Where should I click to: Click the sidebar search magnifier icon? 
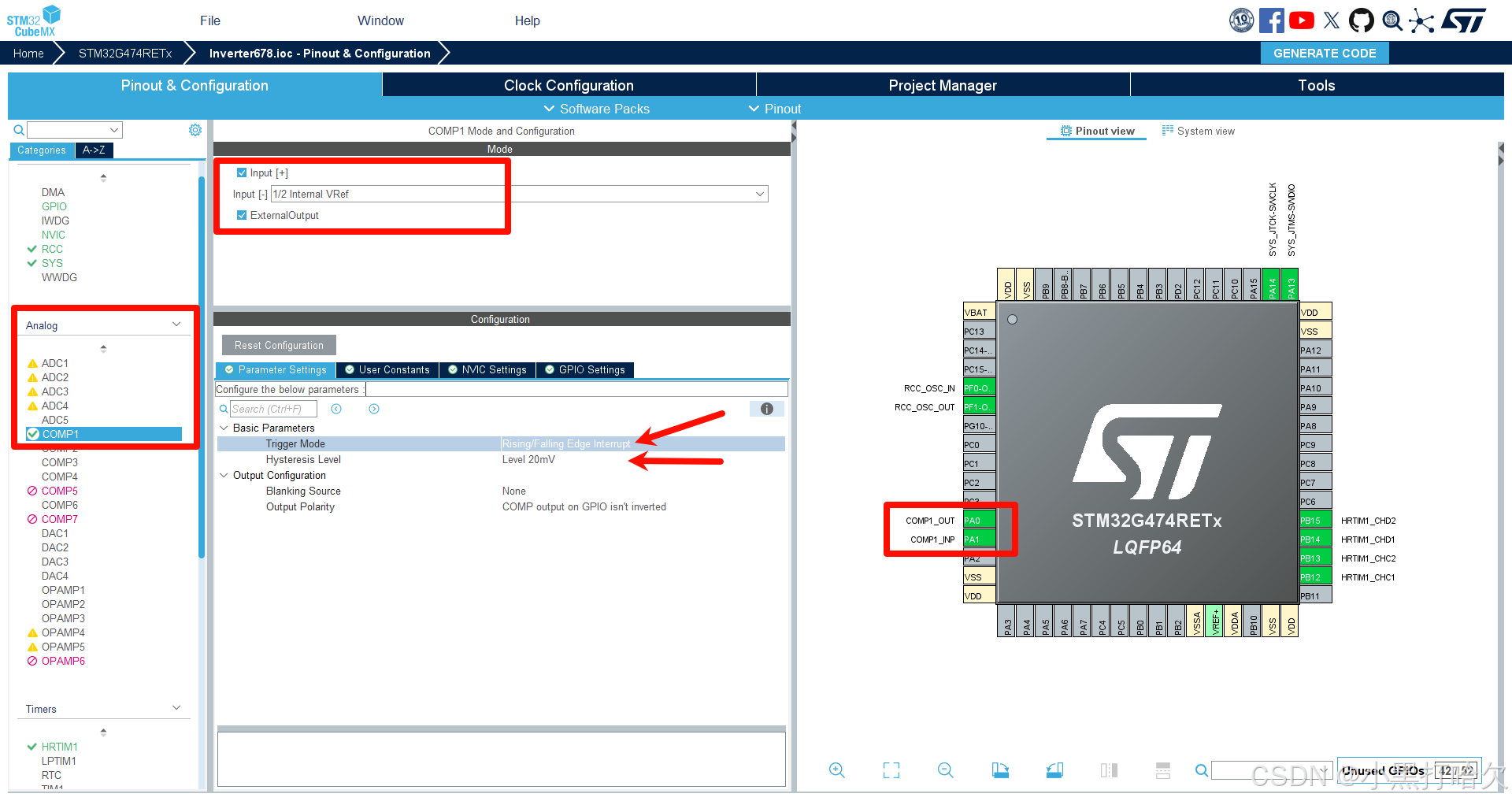(x=19, y=130)
